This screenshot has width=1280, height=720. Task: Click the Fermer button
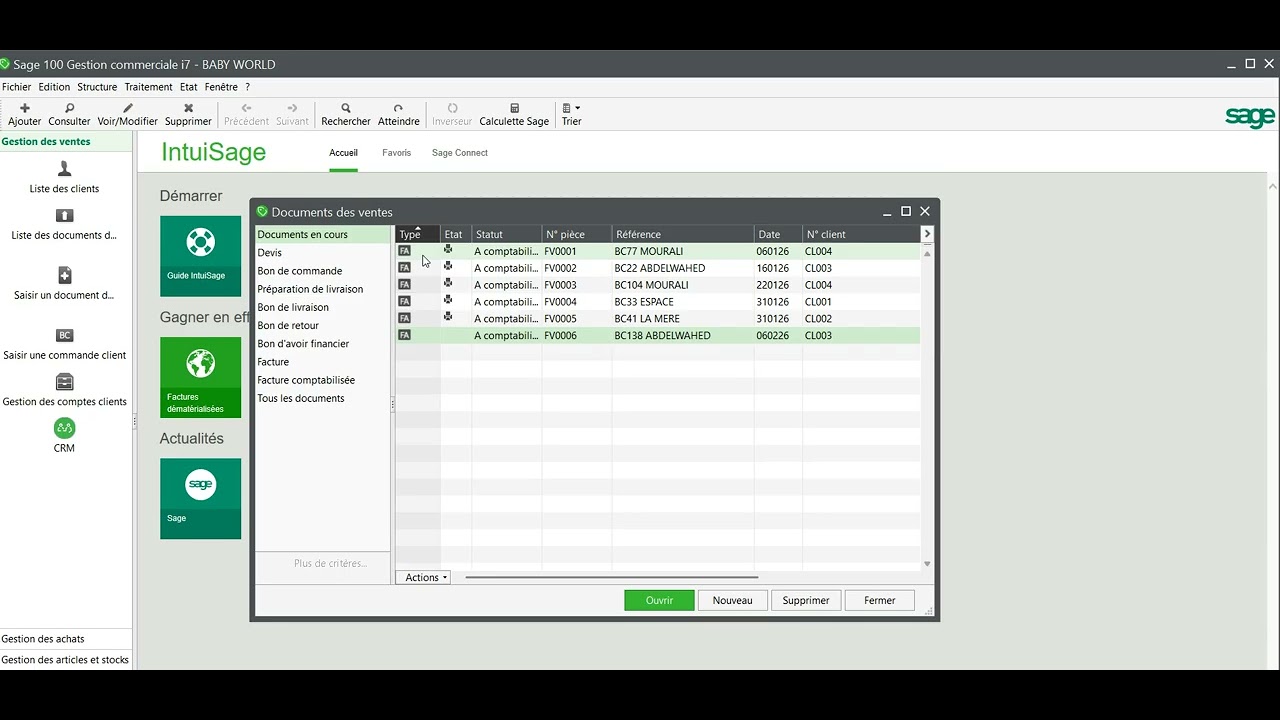coord(880,600)
